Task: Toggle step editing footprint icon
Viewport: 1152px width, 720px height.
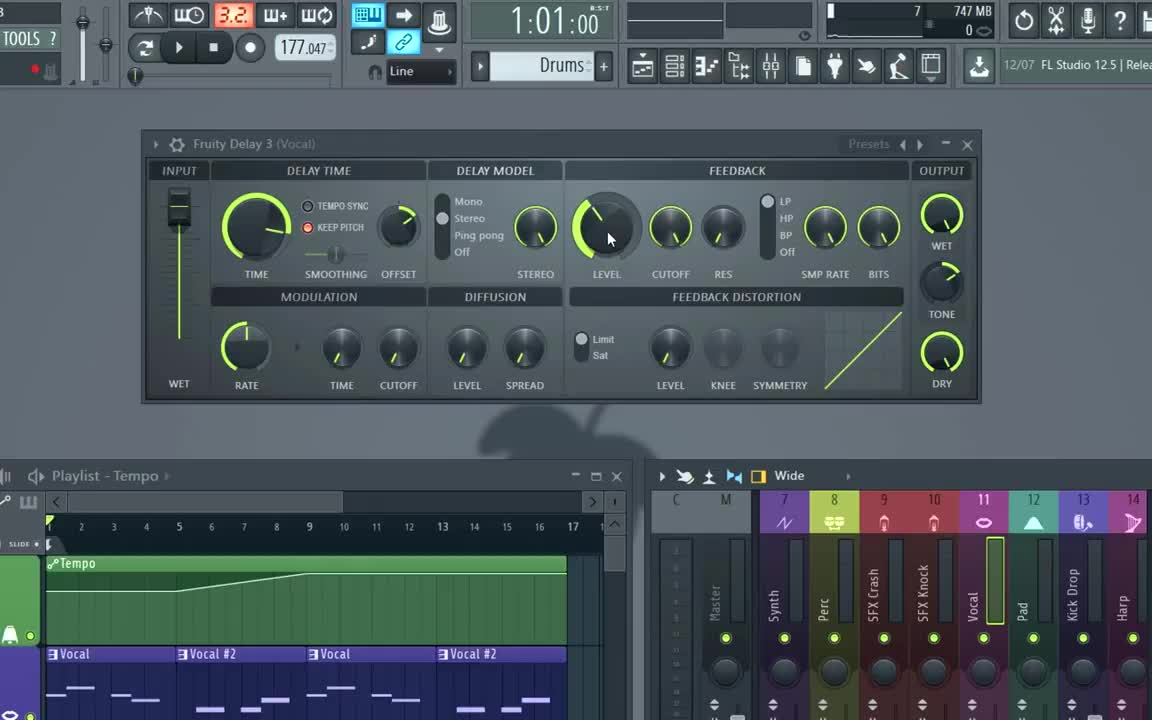Action: pos(368,43)
